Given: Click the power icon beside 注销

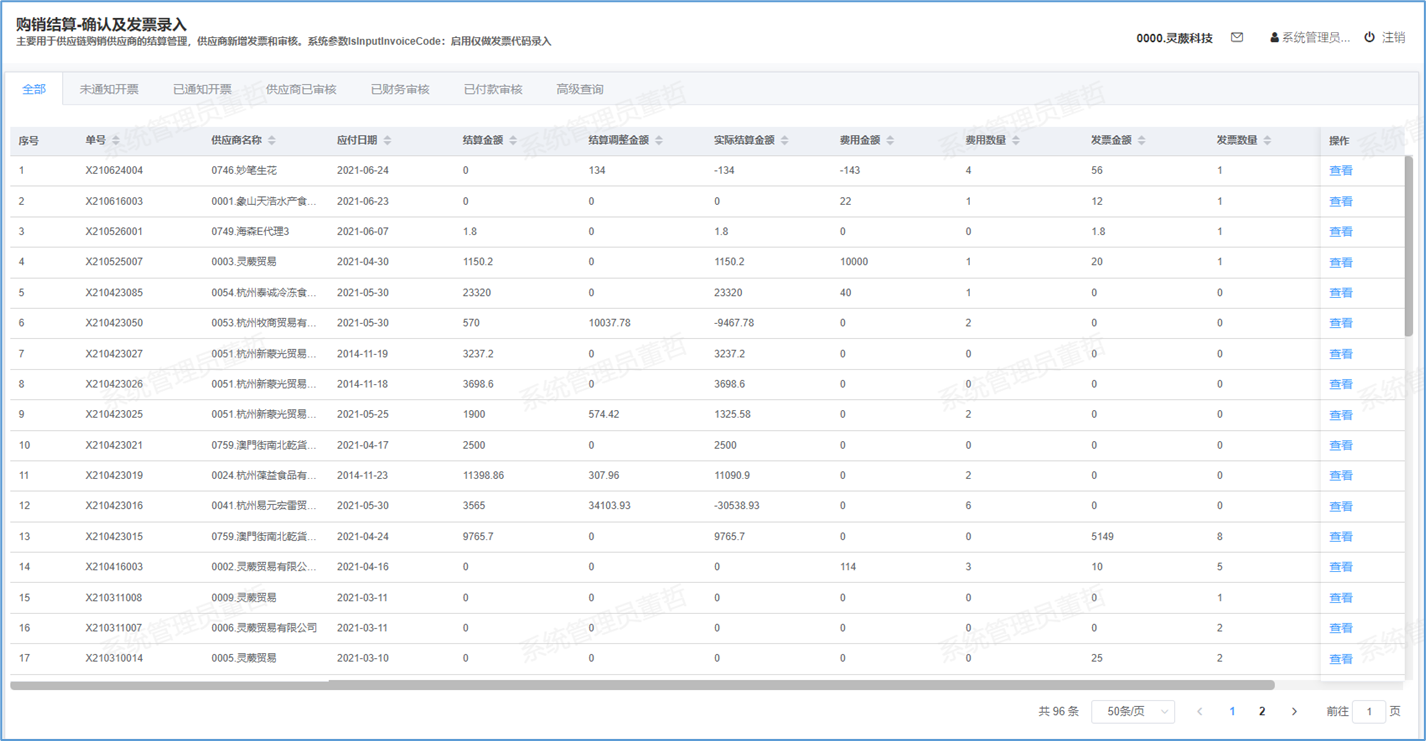Looking at the screenshot, I should click(x=1369, y=38).
